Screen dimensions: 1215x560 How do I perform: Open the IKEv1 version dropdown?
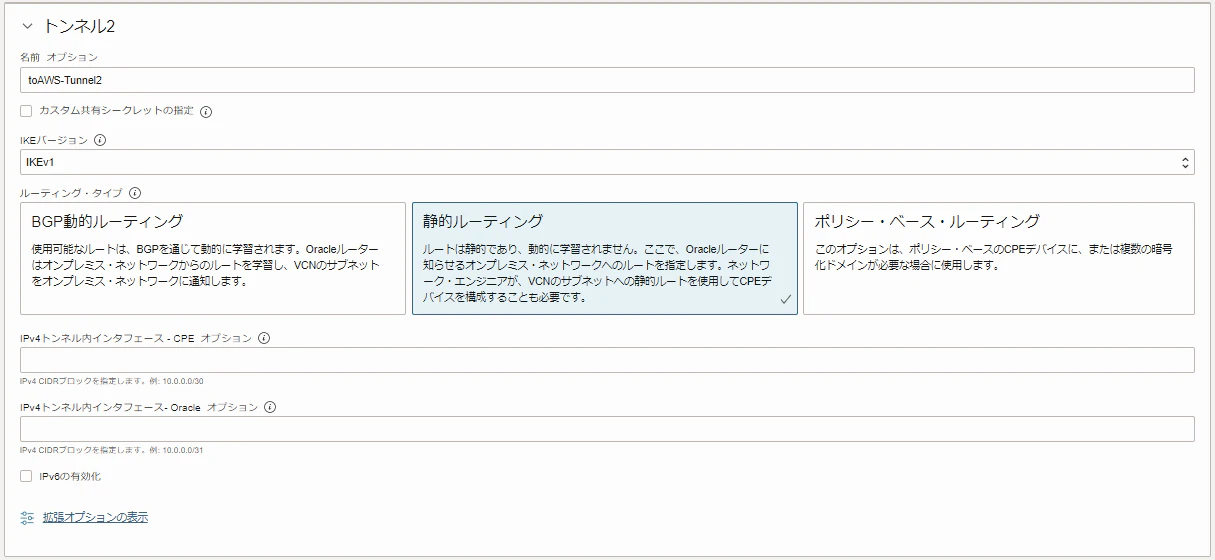pos(607,162)
